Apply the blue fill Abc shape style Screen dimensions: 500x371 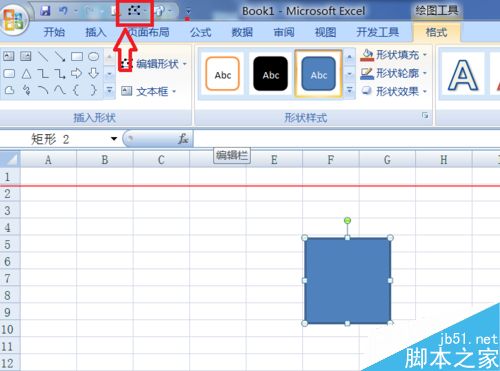318,74
